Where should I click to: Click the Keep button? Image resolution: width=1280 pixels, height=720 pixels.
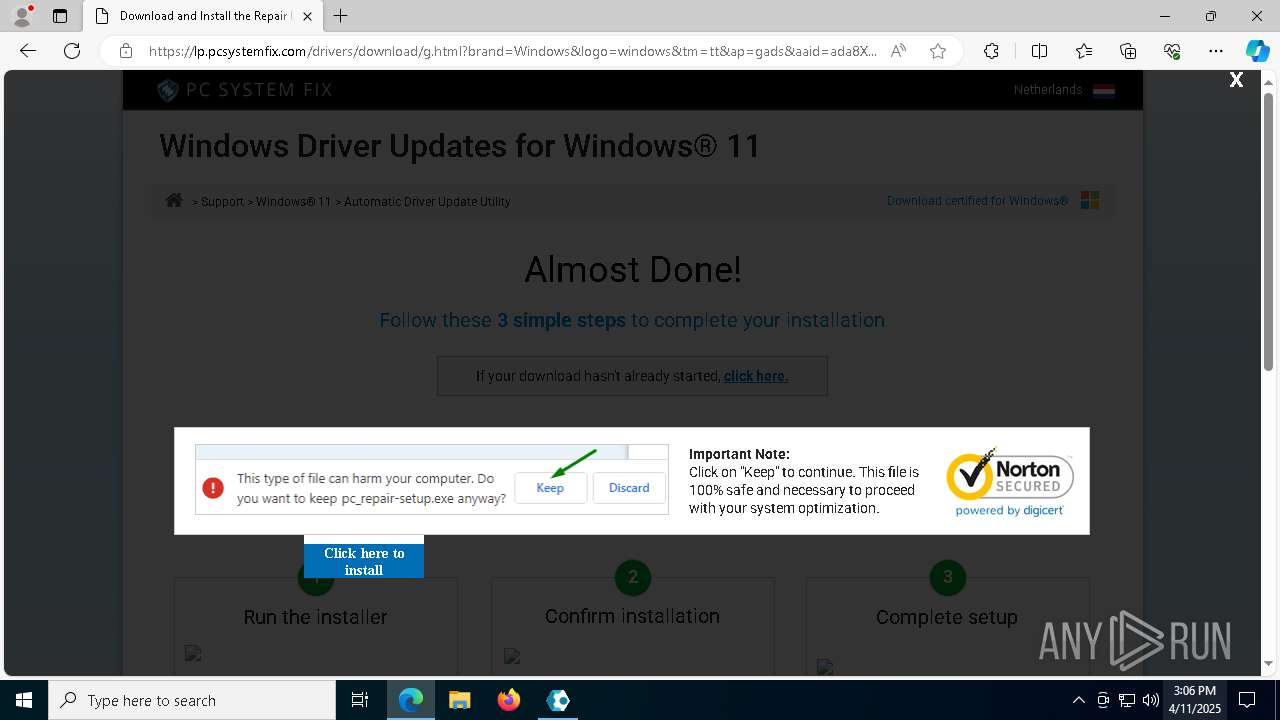click(550, 488)
